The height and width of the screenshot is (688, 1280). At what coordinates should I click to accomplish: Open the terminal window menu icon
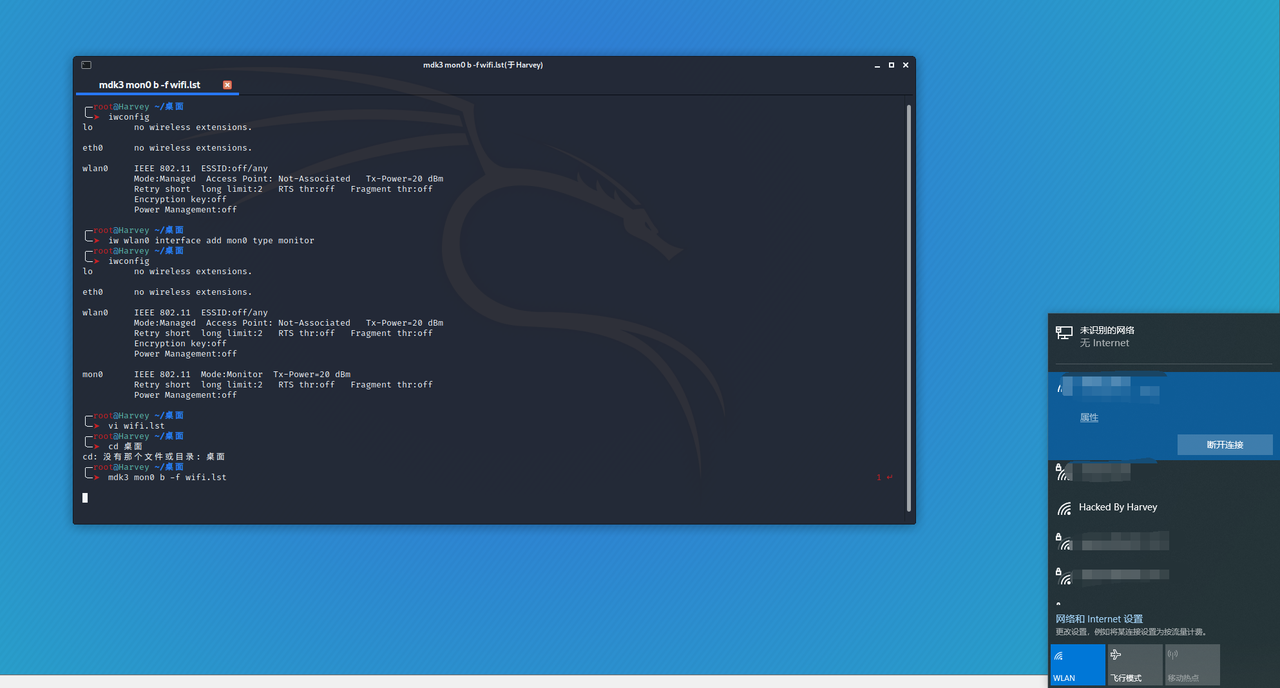[x=87, y=65]
